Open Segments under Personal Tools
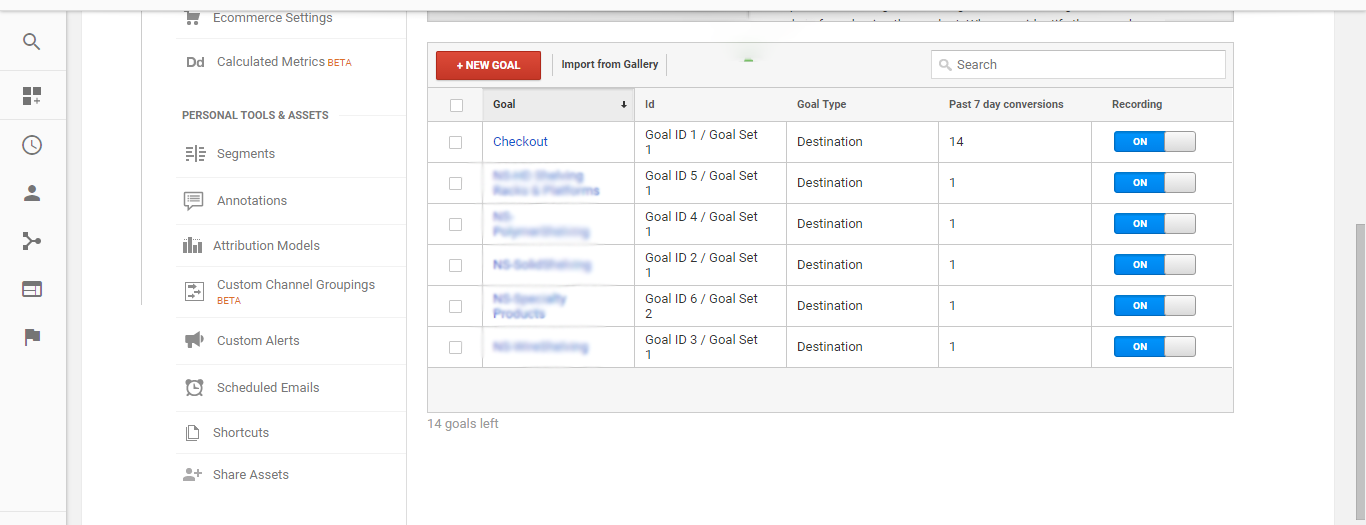 [x=245, y=154]
